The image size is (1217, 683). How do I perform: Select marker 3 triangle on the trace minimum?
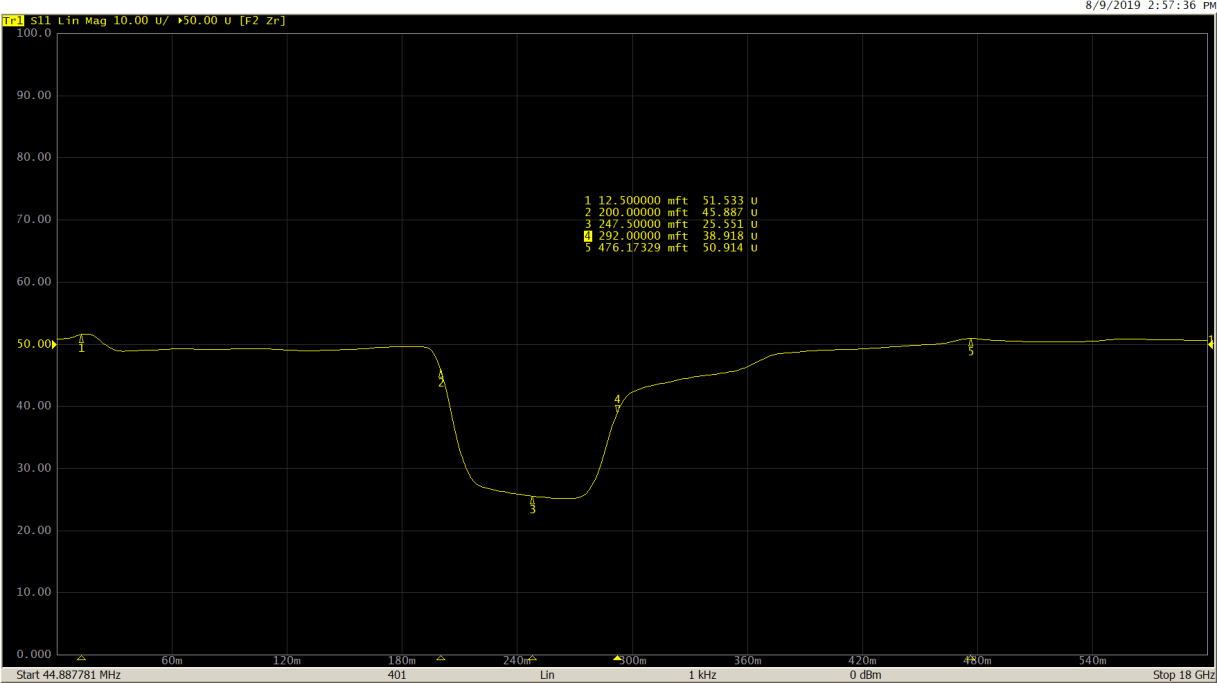coord(532,500)
